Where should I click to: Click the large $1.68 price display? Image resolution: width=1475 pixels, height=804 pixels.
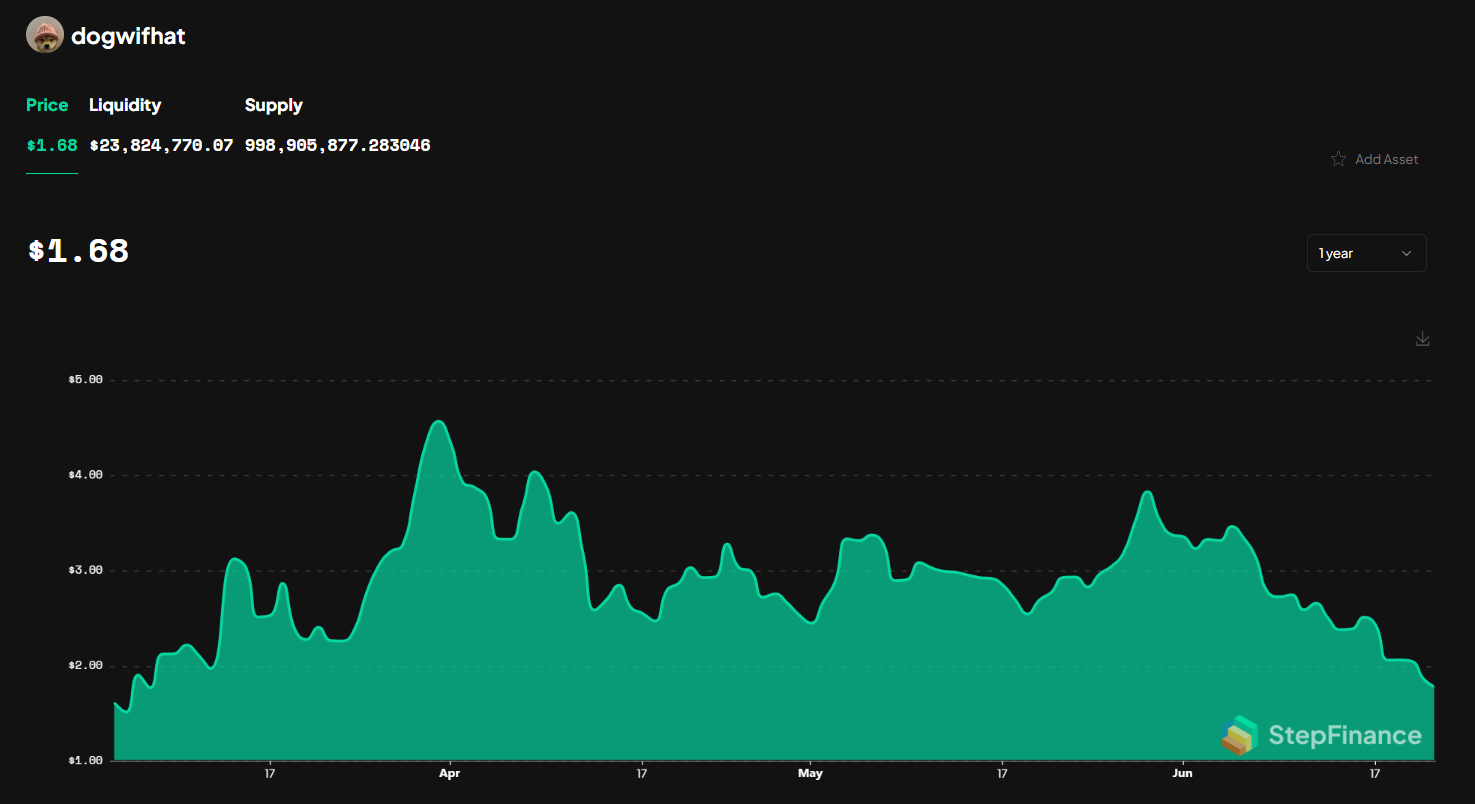77,250
